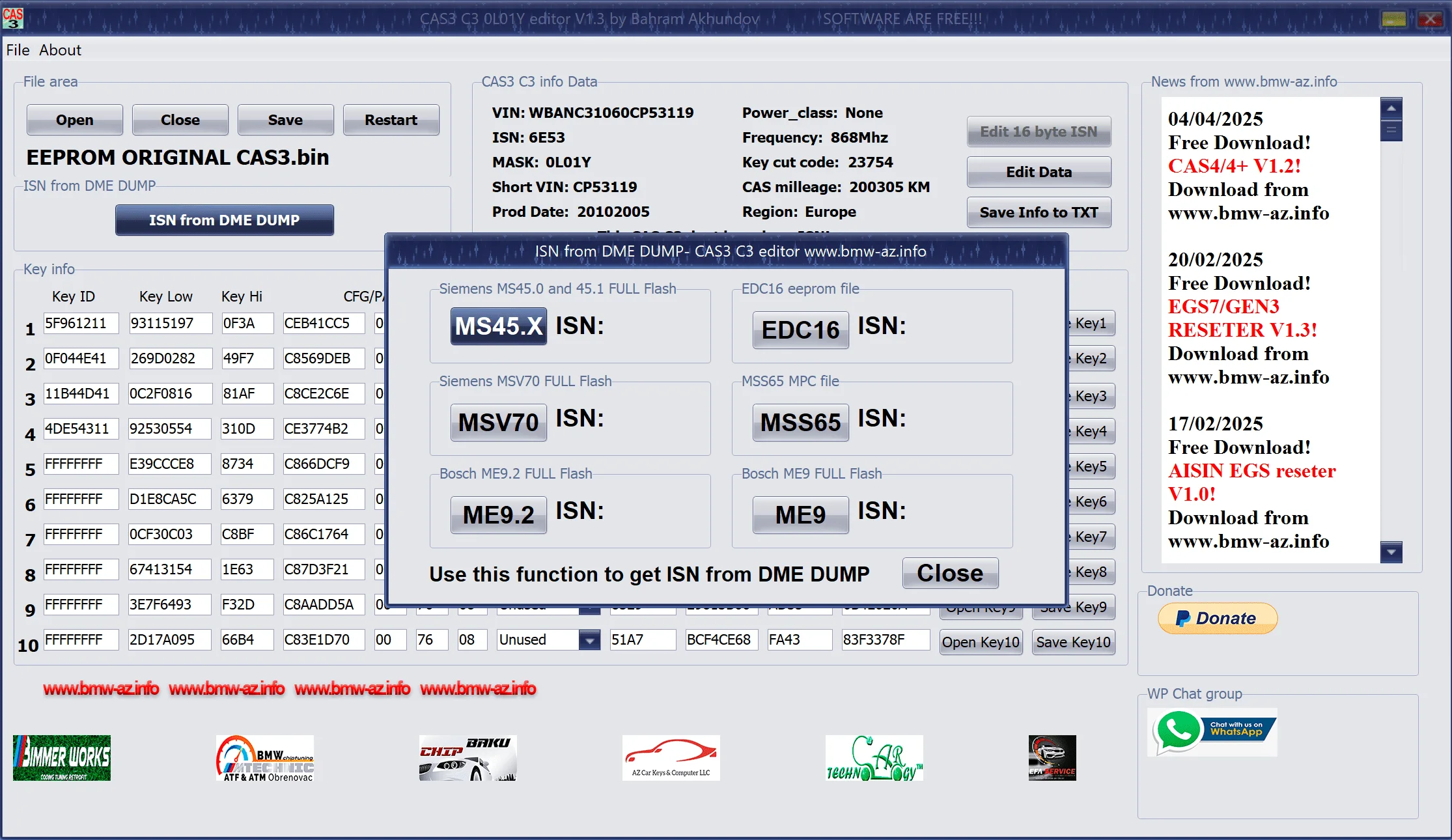Click row 10 field FA43
1452x840 pixels.
[x=800, y=639]
